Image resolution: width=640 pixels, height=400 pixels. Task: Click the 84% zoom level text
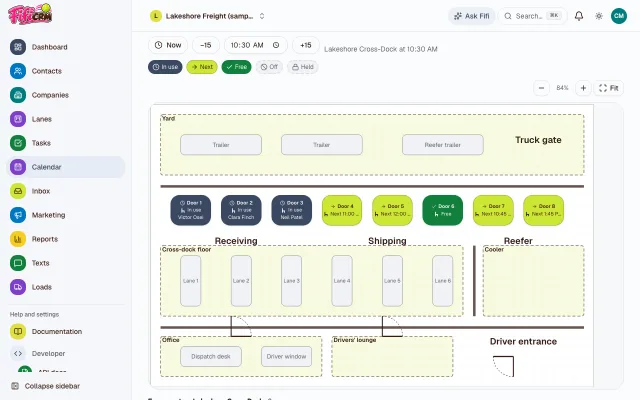click(562, 88)
